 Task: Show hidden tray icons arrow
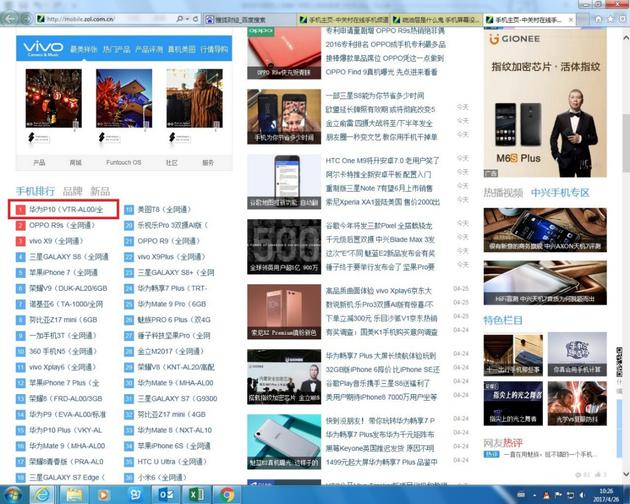tap(534, 496)
